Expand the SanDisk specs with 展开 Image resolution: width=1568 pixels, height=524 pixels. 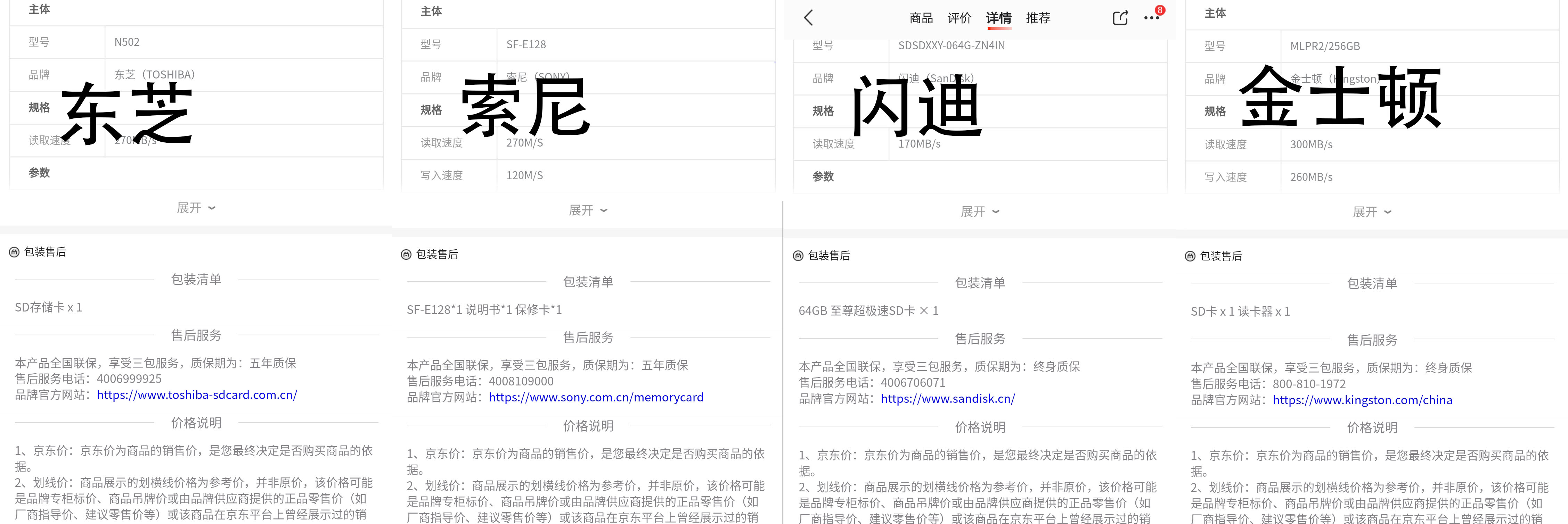[x=980, y=211]
